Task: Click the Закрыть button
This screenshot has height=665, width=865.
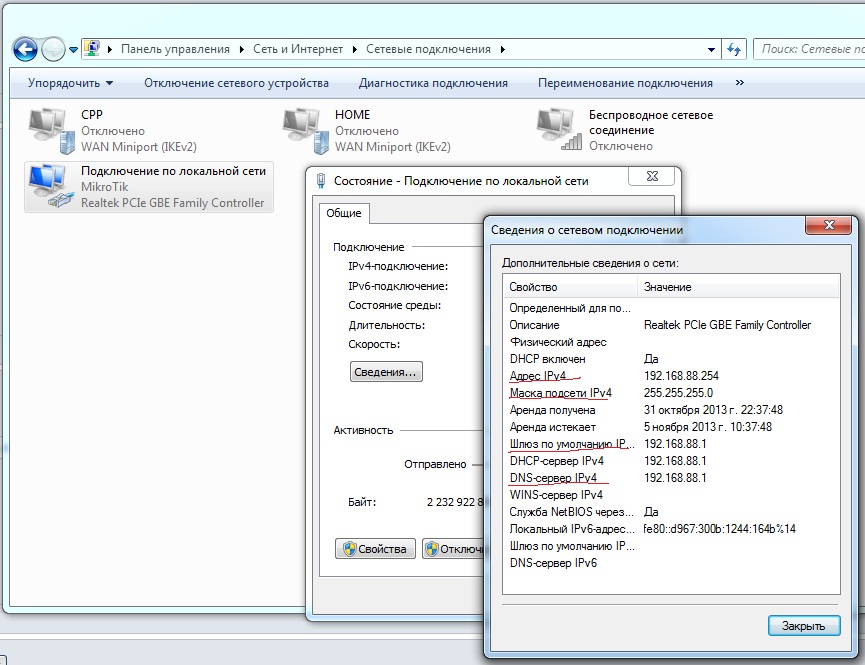Action: (804, 626)
